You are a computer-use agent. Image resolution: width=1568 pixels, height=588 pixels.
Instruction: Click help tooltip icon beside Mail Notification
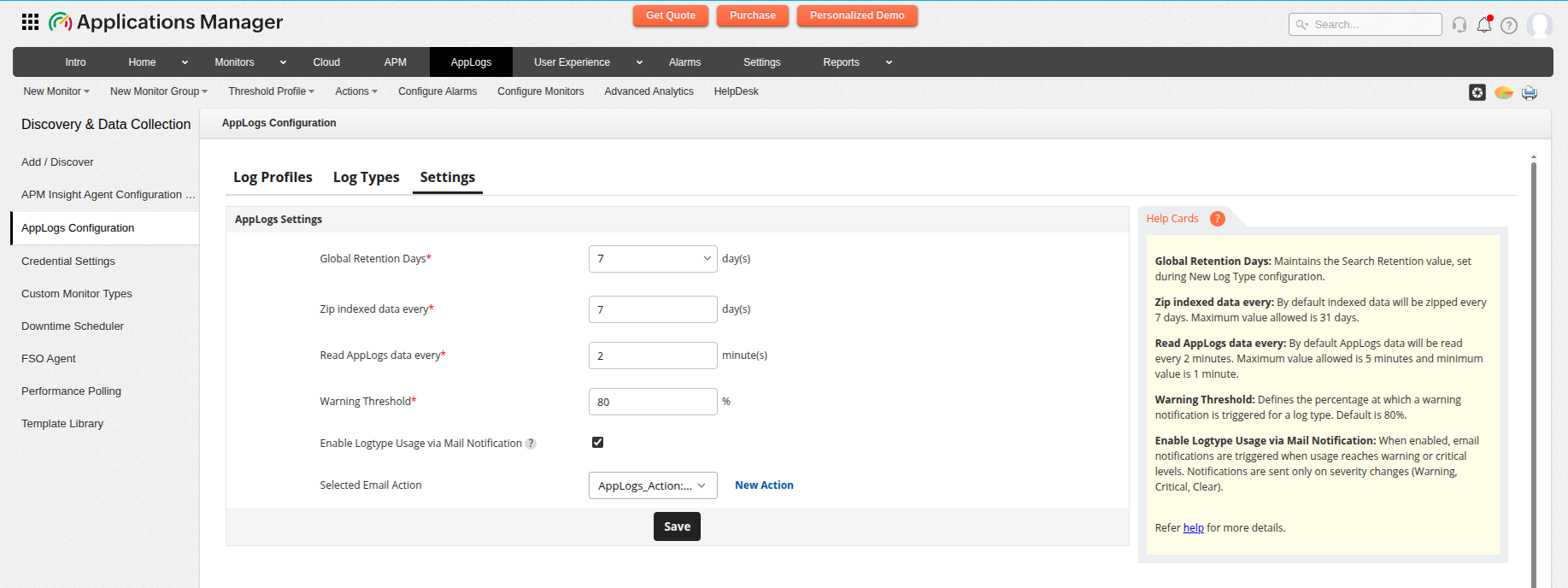(x=531, y=444)
